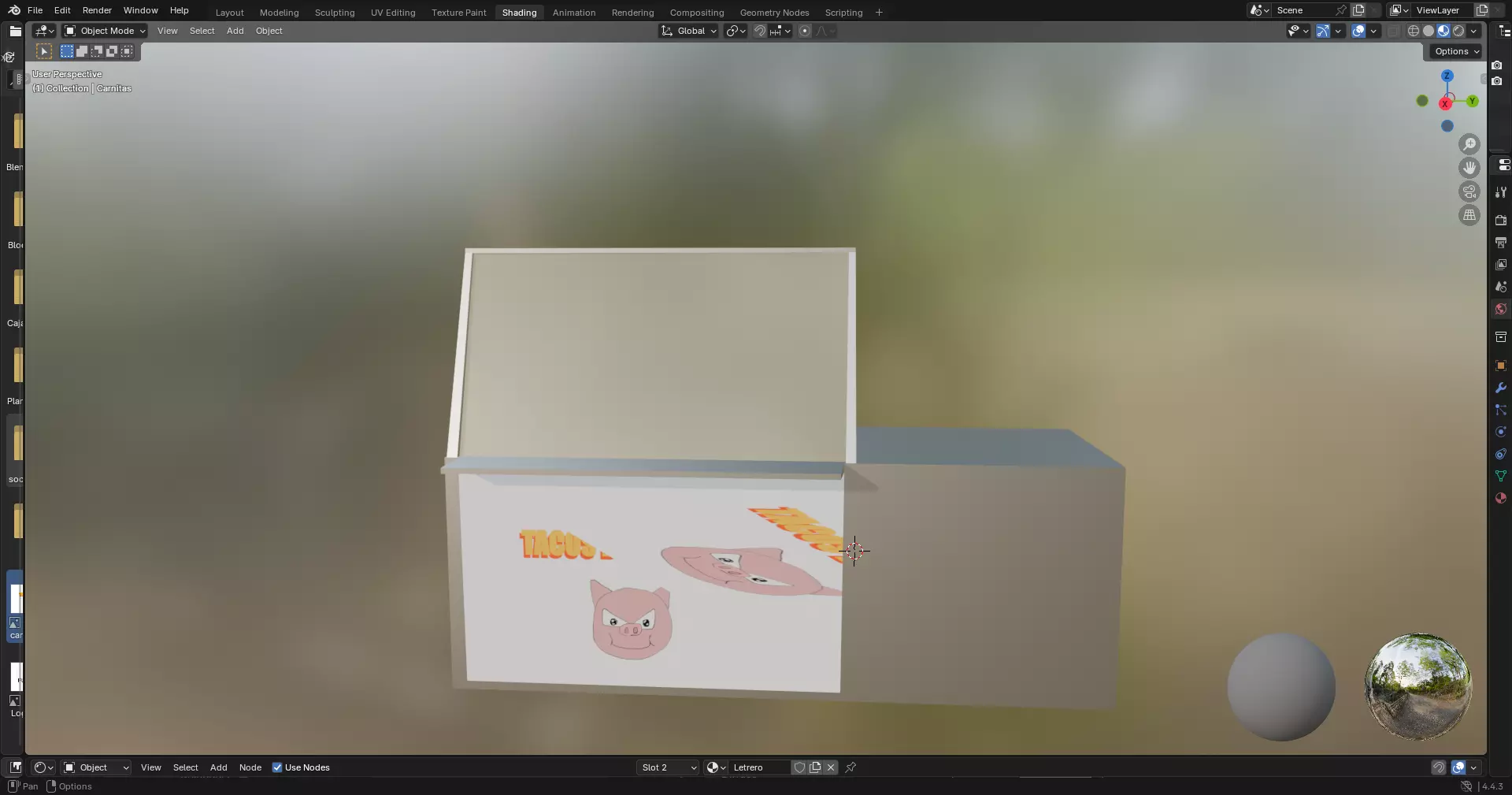Click the Scene name field
The height and width of the screenshot is (795, 1512).
tap(1303, 10)
